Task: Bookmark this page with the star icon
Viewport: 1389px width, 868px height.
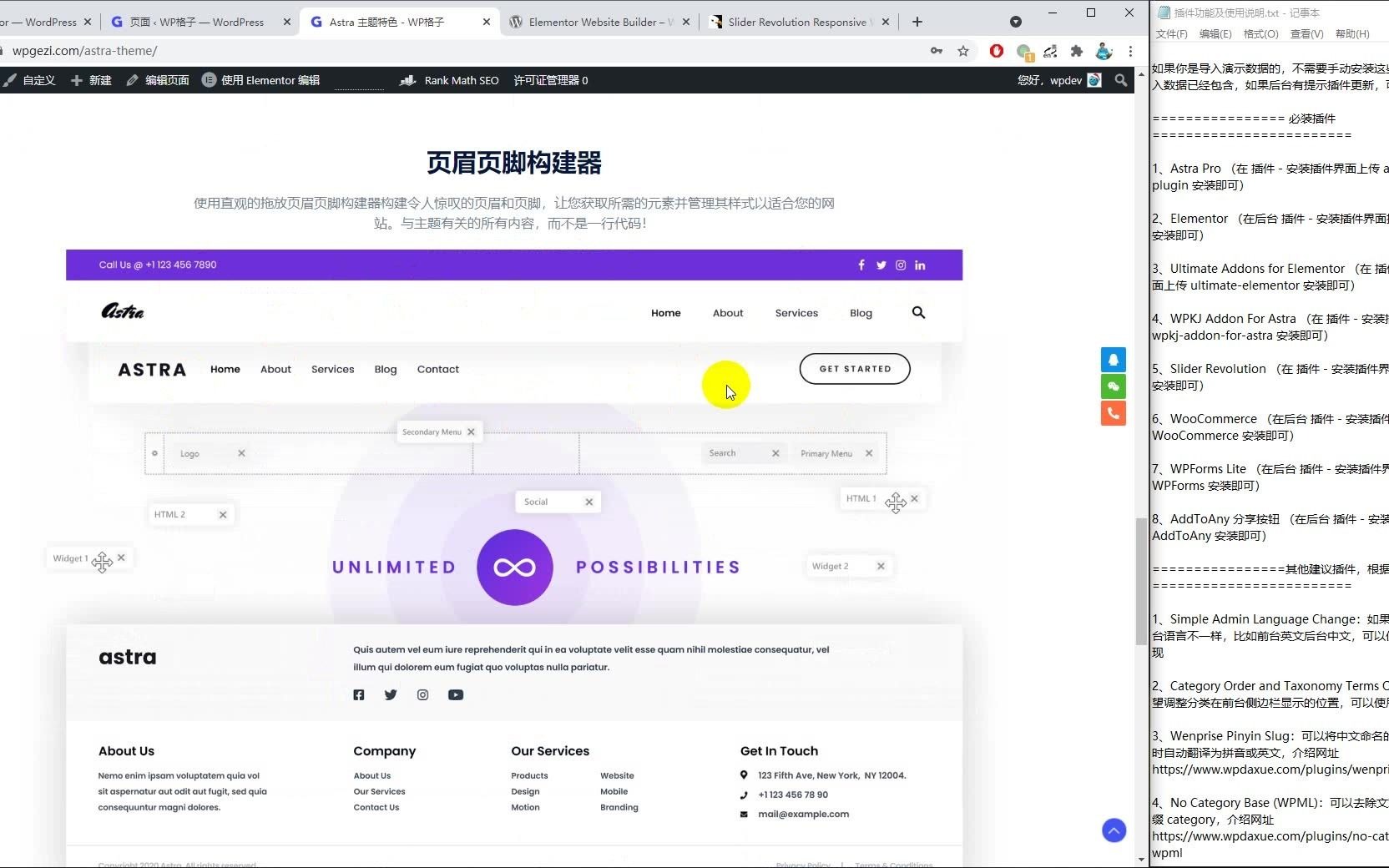Action: (963, 51)
